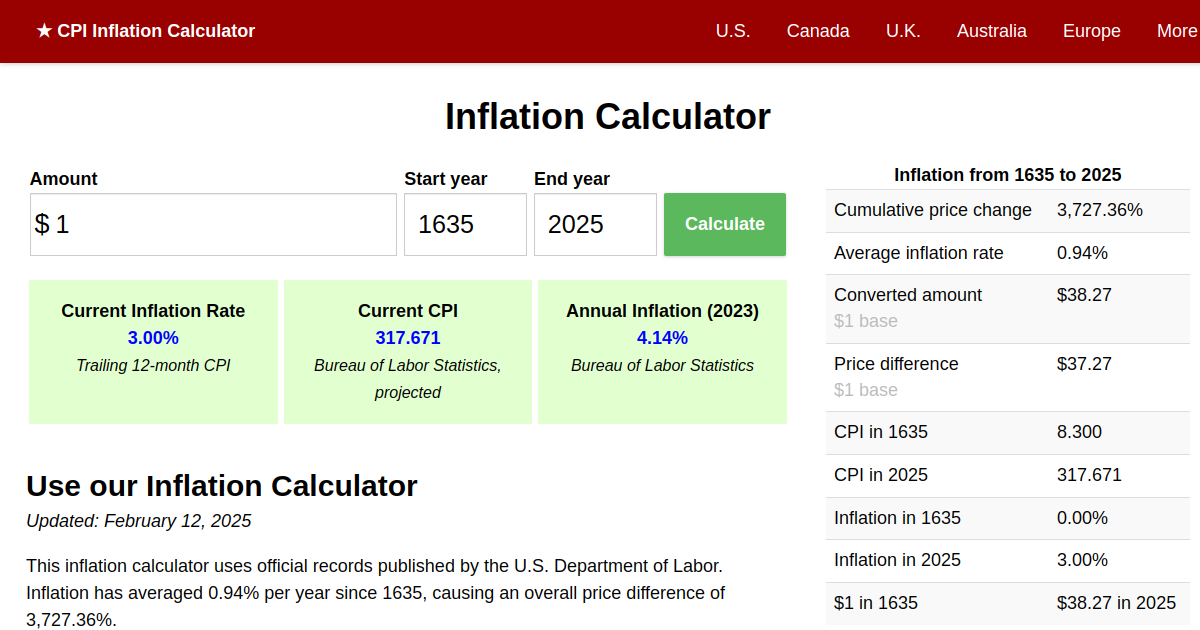
Task: Go to the U.K. calculator link
Action: tap(902, 31)
